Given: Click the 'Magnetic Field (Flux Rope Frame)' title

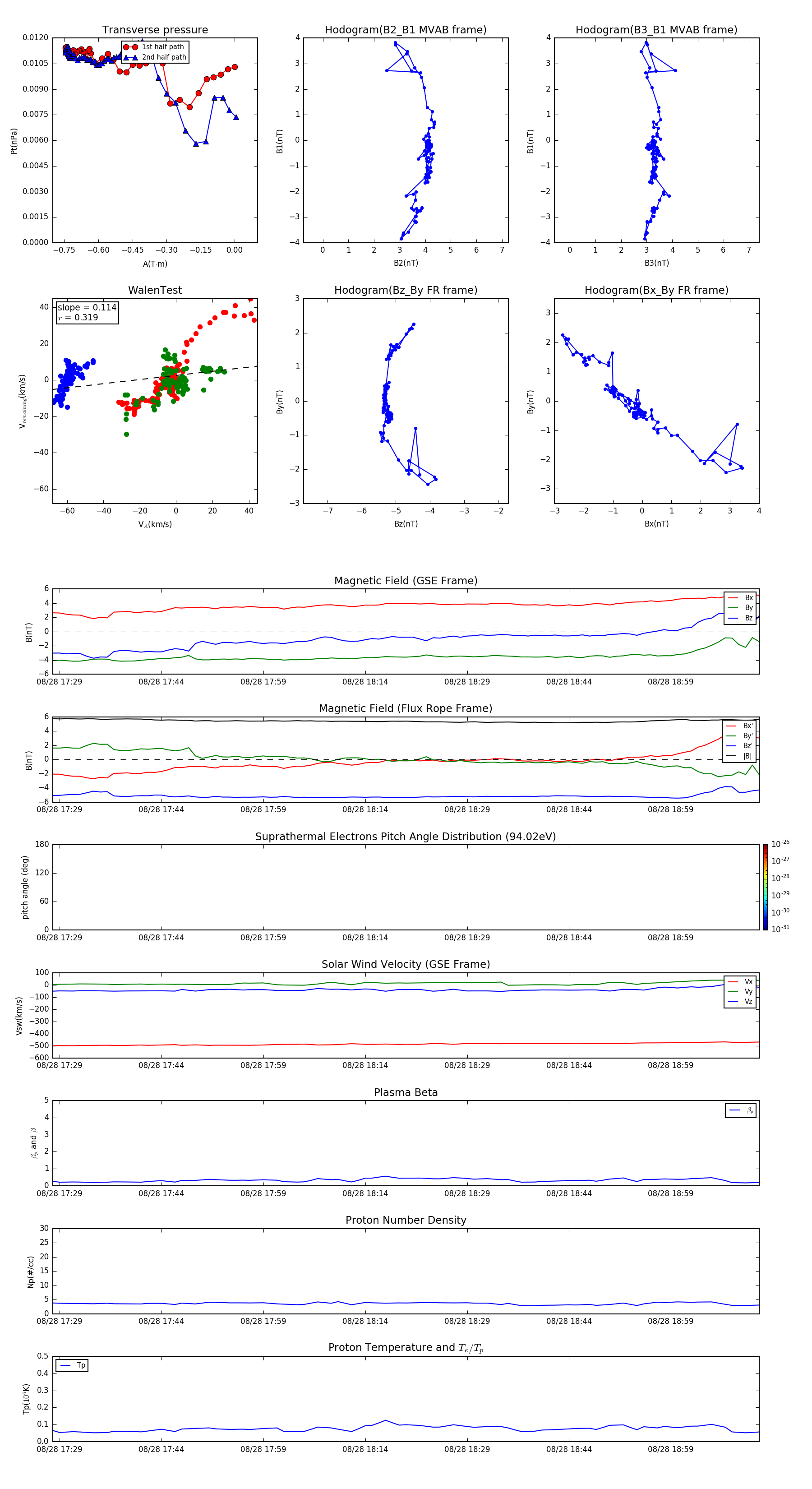Looking at the screenshot, I should pyautogui.click(x=406, y=708).
